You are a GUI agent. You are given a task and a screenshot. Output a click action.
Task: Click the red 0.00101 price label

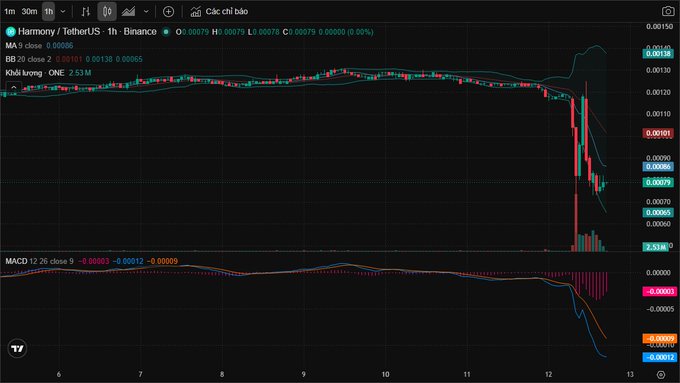coord(657,133)
